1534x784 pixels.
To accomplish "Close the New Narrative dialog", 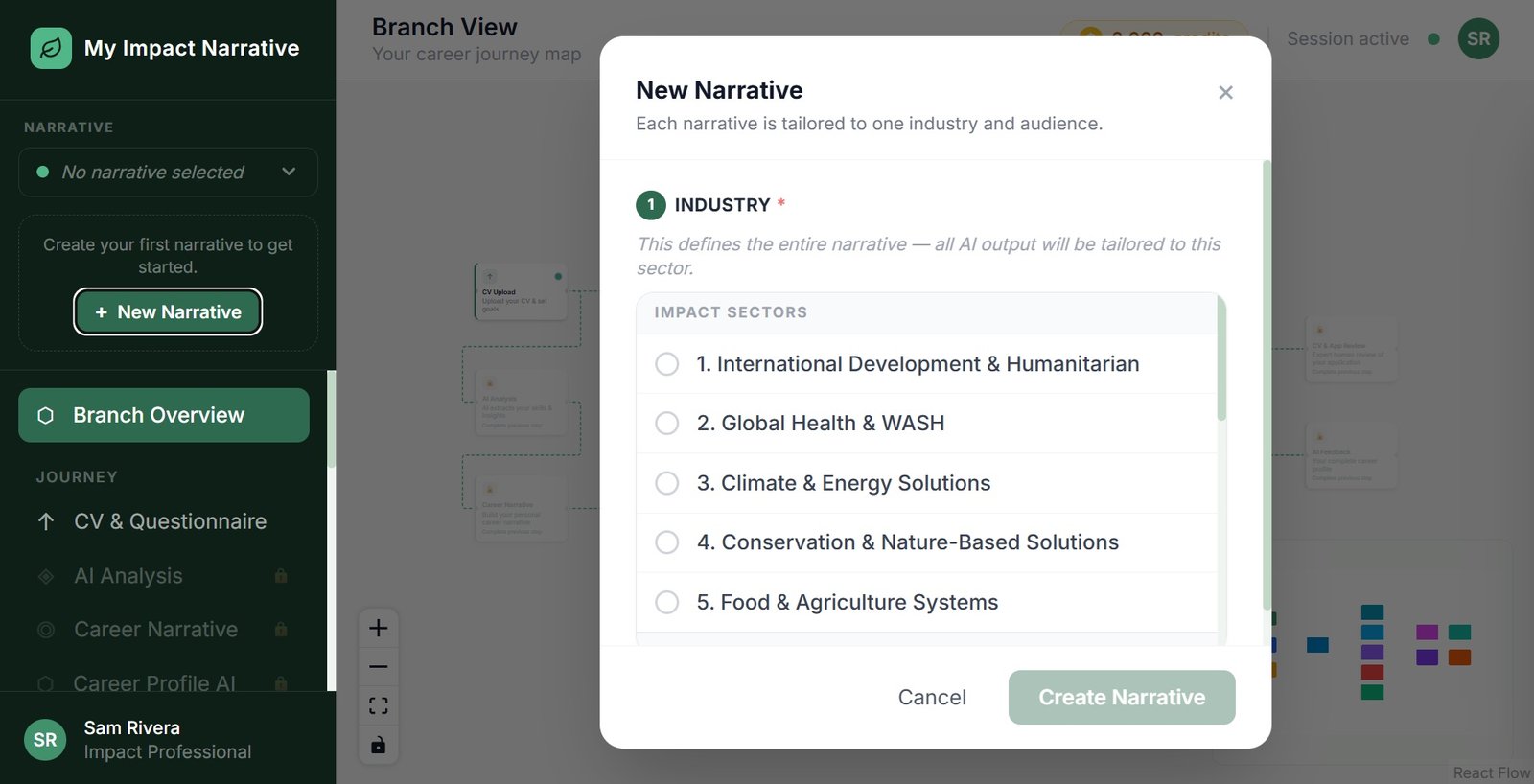I will click(x=1225, y=93).
